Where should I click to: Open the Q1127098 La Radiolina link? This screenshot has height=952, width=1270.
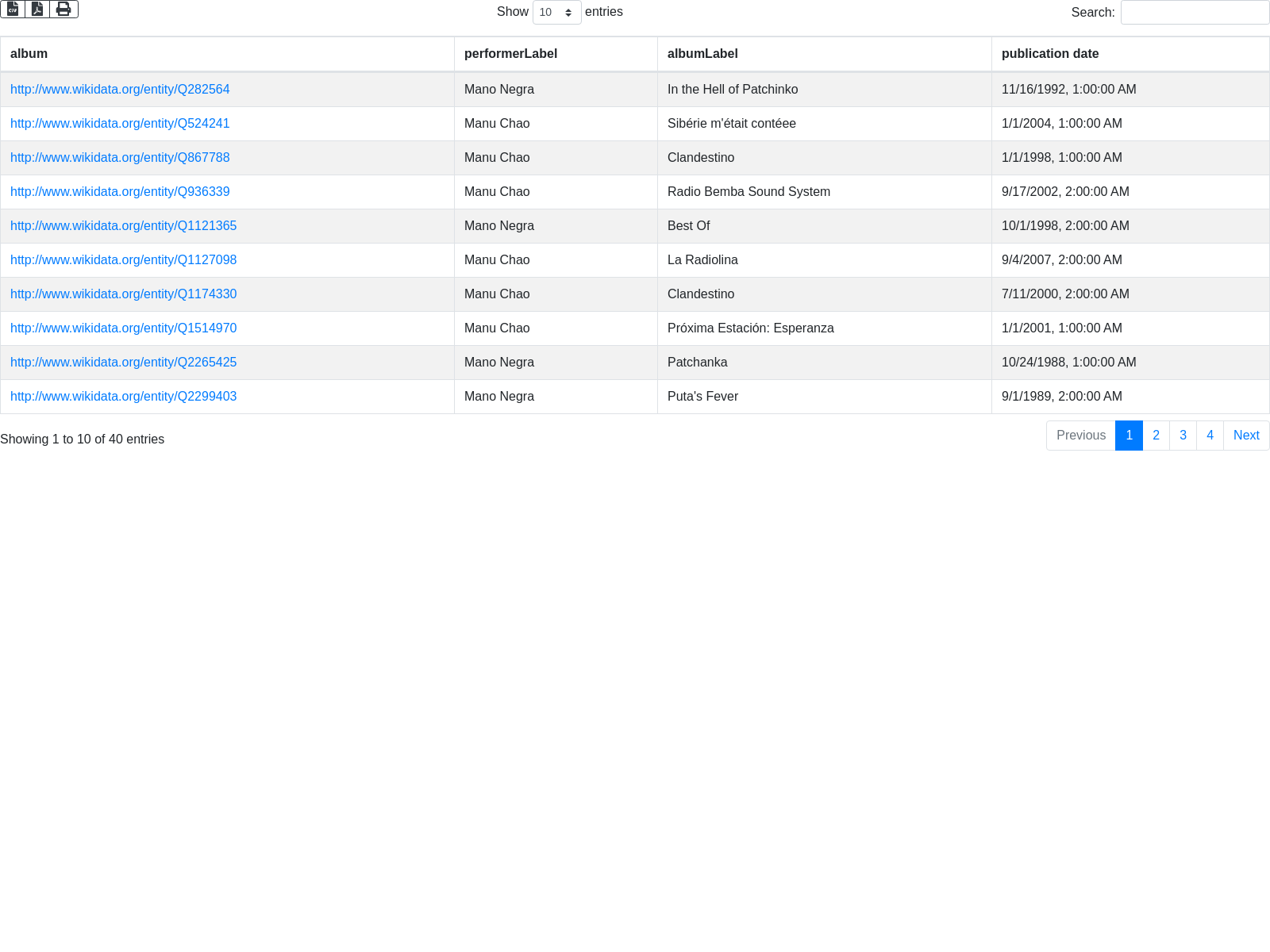pyautogui.click(x=123, y=260)
